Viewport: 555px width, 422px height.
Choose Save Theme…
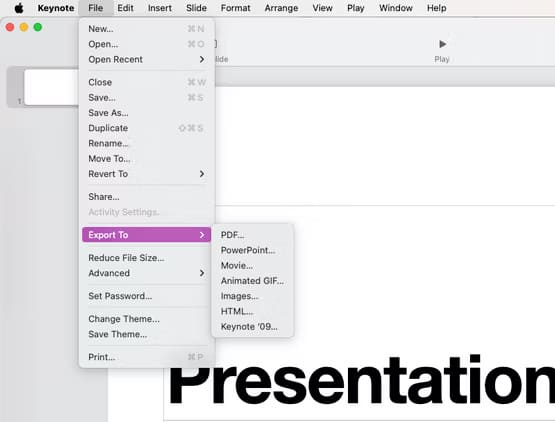tap(147, 334)
